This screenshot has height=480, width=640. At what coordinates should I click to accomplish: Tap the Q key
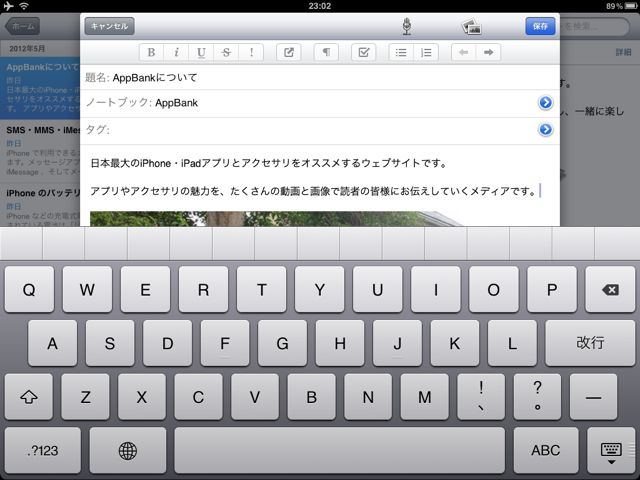click(x=29, y=289)
